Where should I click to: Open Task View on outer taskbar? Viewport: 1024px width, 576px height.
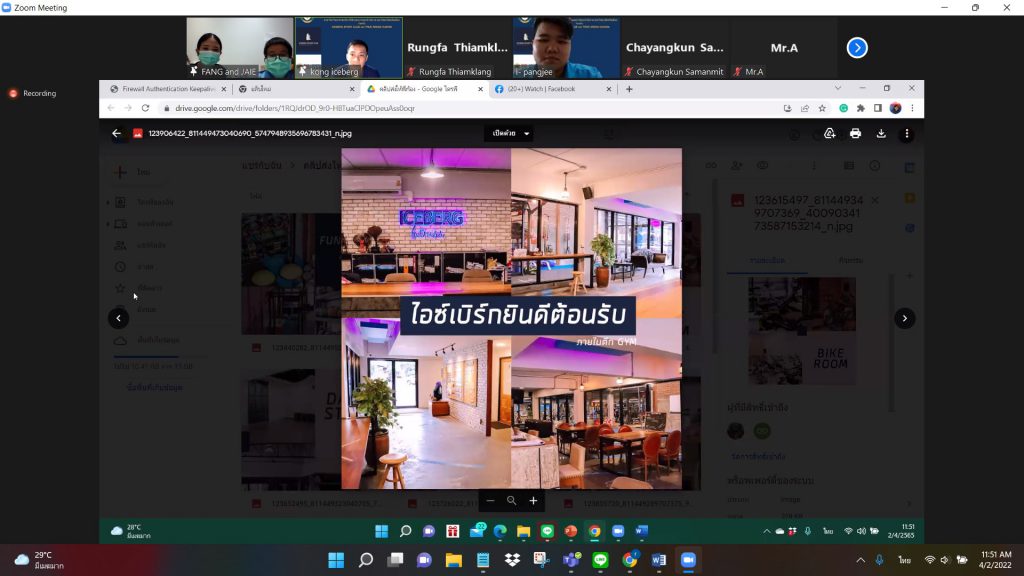coord(395,560)
